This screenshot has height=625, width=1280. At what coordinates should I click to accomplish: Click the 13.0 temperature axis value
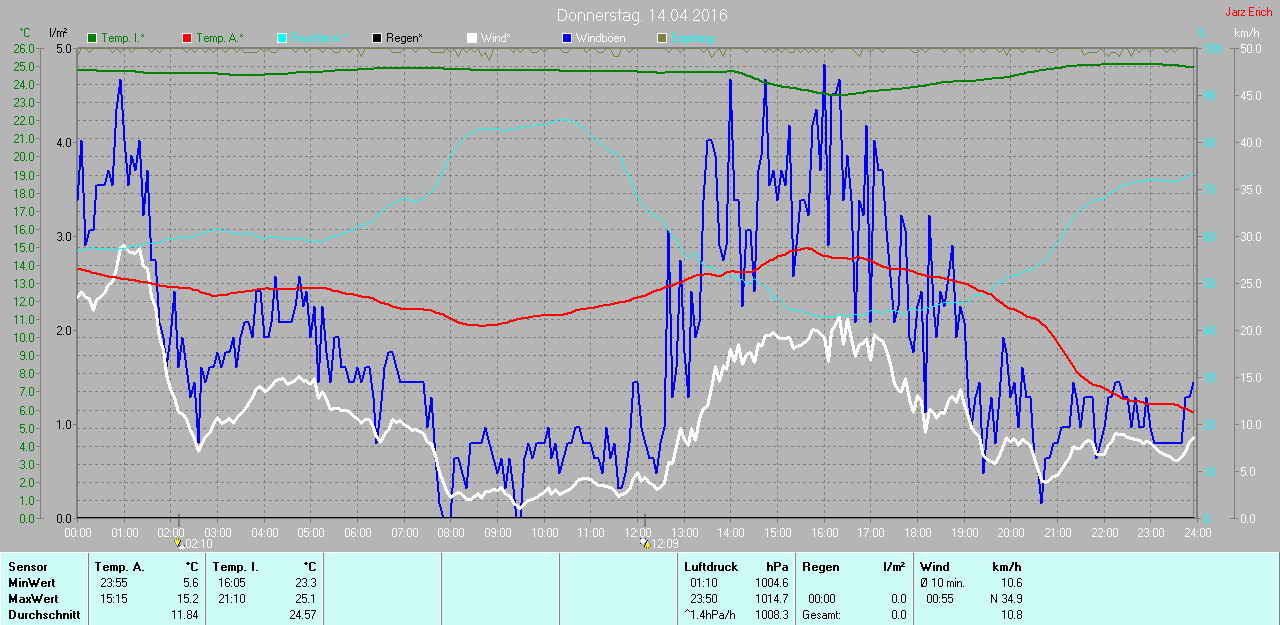click(24, 283)
